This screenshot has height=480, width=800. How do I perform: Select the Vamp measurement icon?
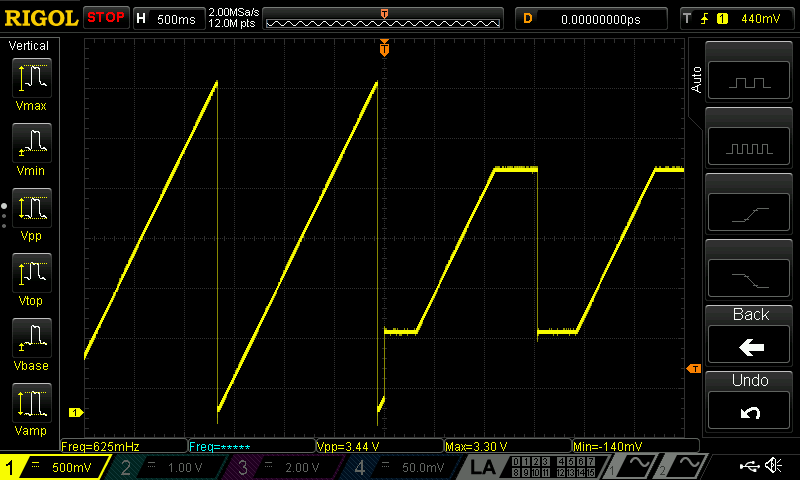(30, 409)
